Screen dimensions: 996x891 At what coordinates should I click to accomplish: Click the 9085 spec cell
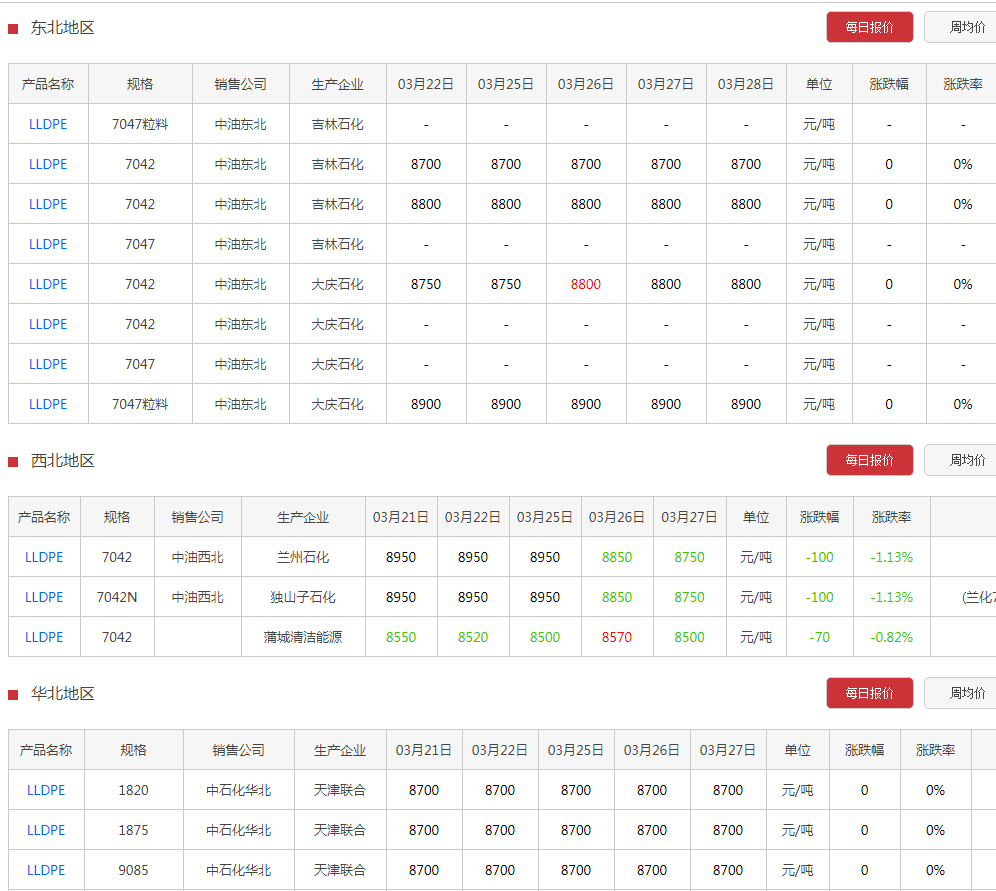click(133, 871)
